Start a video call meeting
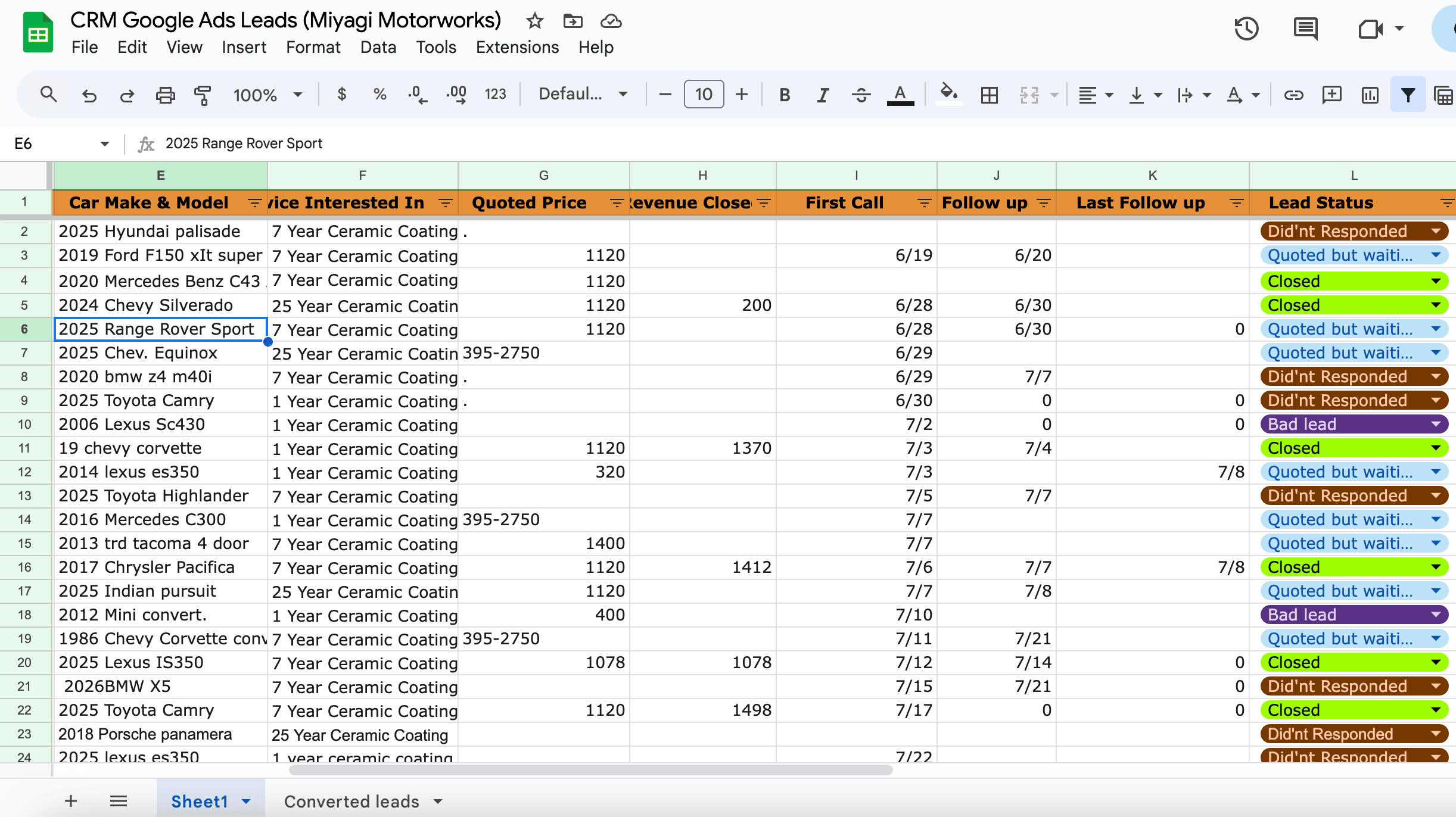The width and height of the screenshot is (1456, 817). click(x=1370, y=29)
